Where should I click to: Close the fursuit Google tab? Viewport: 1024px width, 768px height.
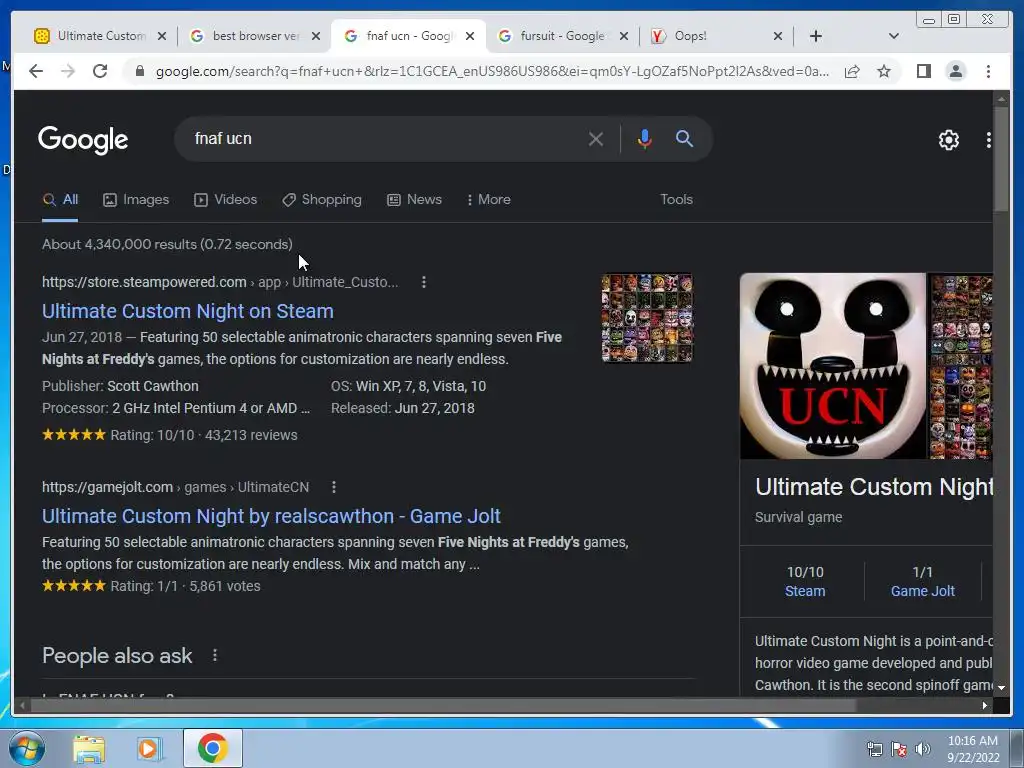click(624, 36)
